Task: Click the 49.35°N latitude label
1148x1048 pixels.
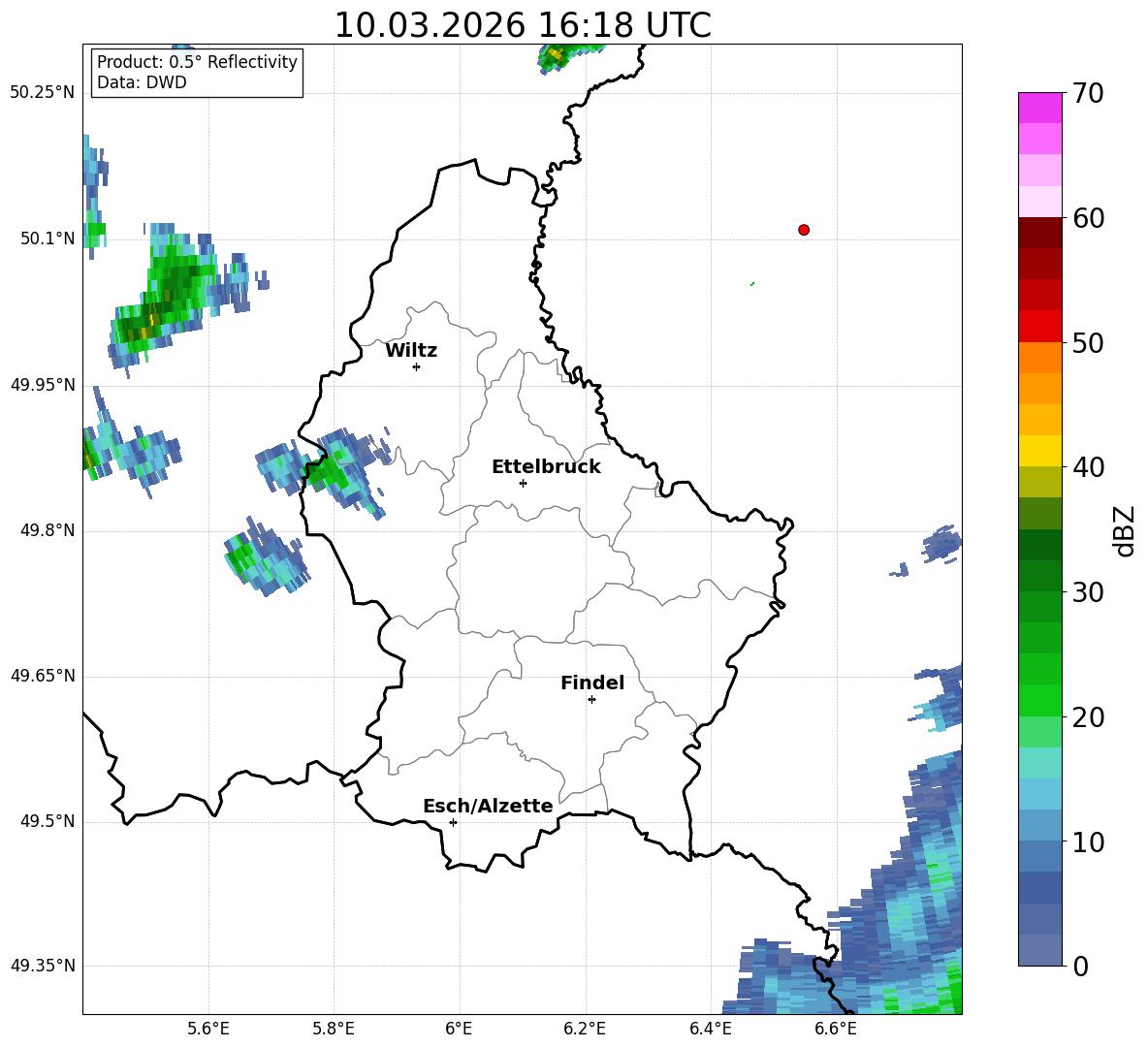Action: coord(43,966)
